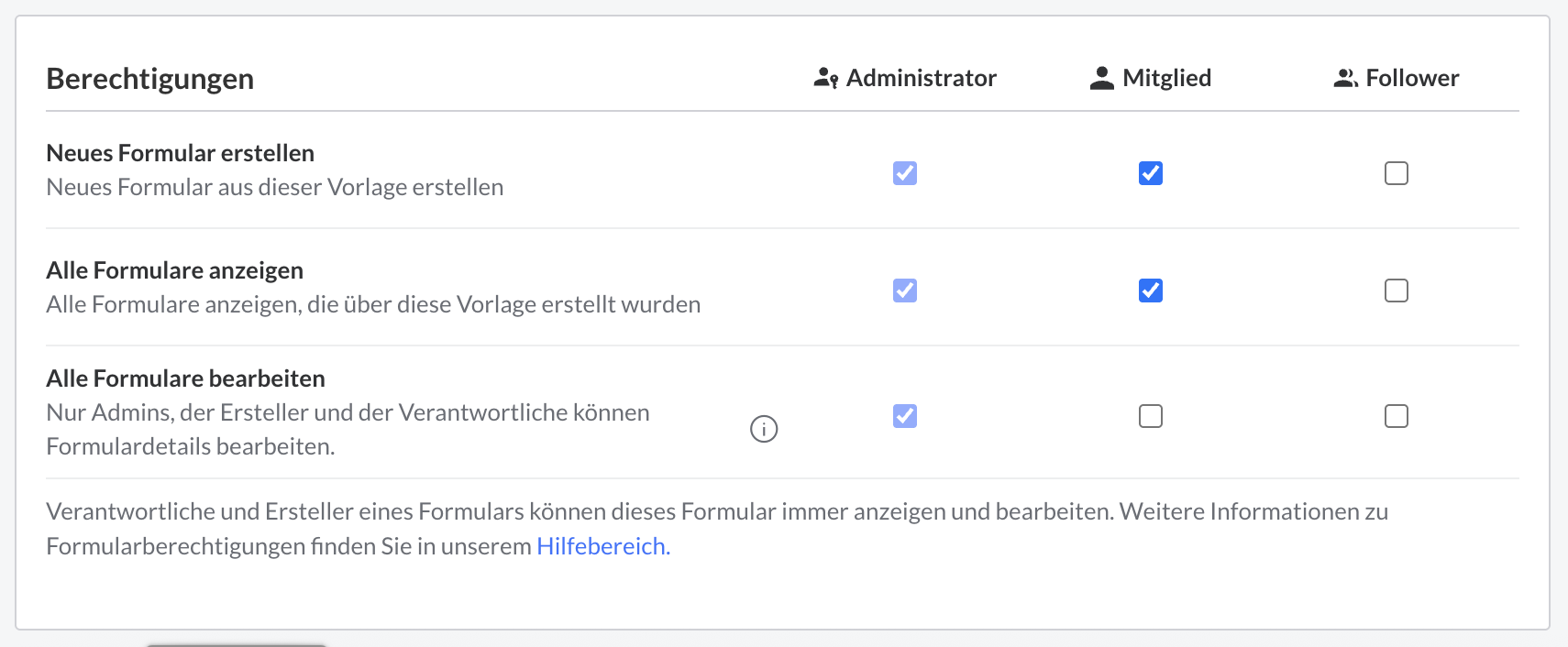1568x647 pixels.
Task: Toggle Administrator checkbox for Neues Formular erstellen
Action: 905,173
